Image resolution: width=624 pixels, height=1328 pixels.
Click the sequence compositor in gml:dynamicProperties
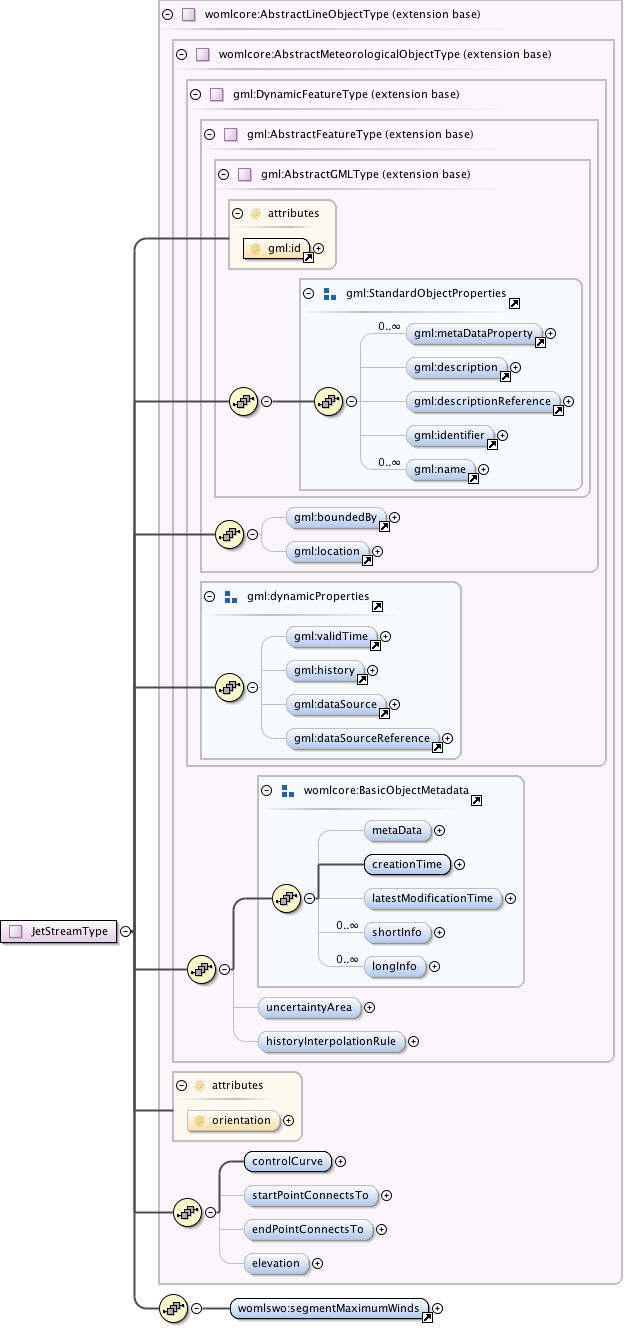point(230,688)
